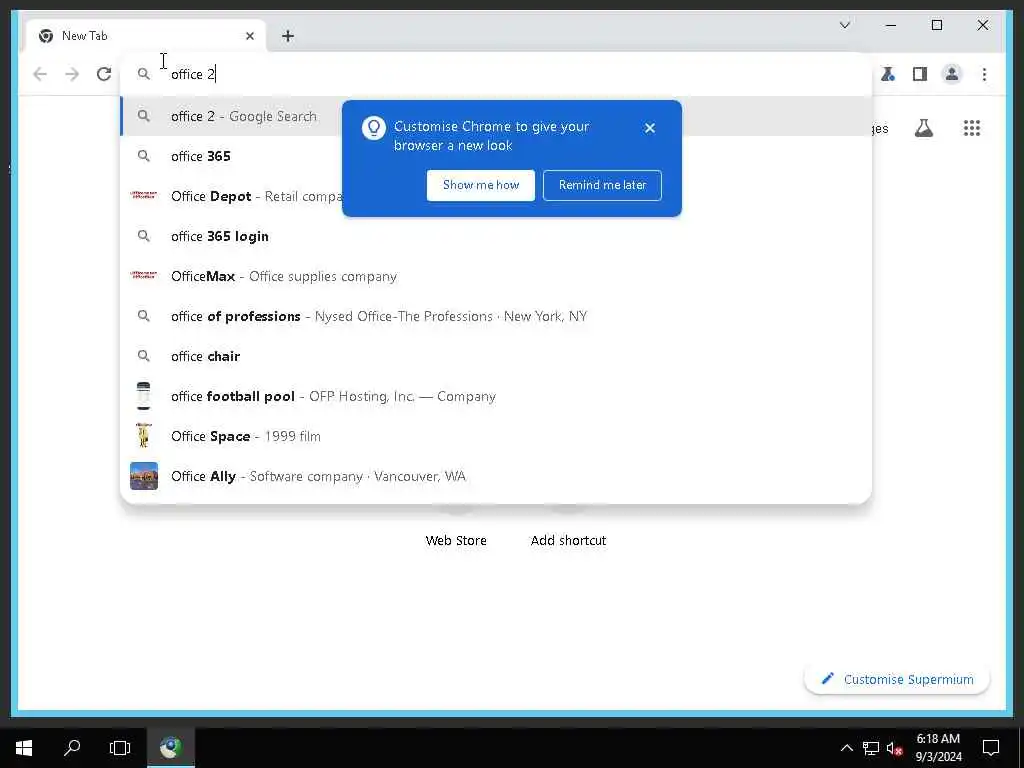Click 'Remind me later' button

click(602, 185)
